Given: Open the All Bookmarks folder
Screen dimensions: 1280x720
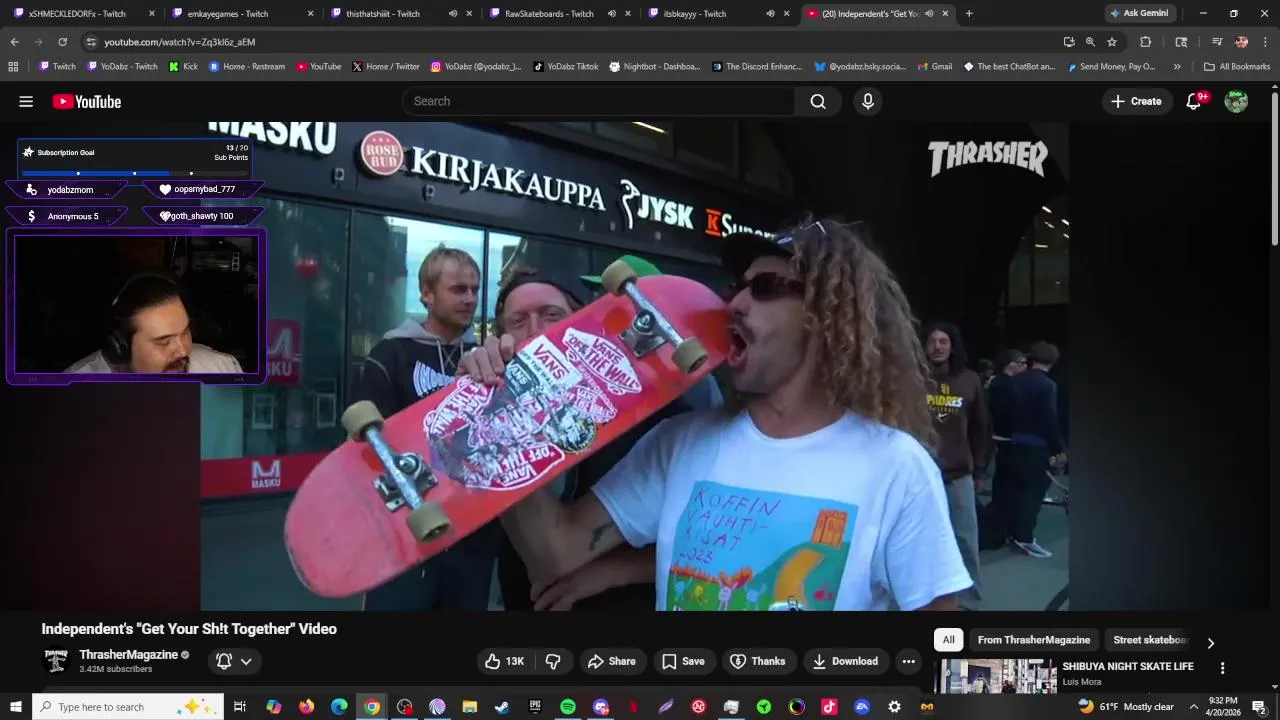Looking at the screenshot, I should click(1237, 67).
